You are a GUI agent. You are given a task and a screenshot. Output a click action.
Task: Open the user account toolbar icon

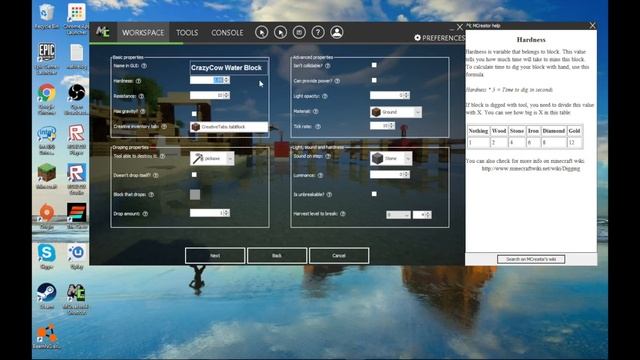point(337,32)
